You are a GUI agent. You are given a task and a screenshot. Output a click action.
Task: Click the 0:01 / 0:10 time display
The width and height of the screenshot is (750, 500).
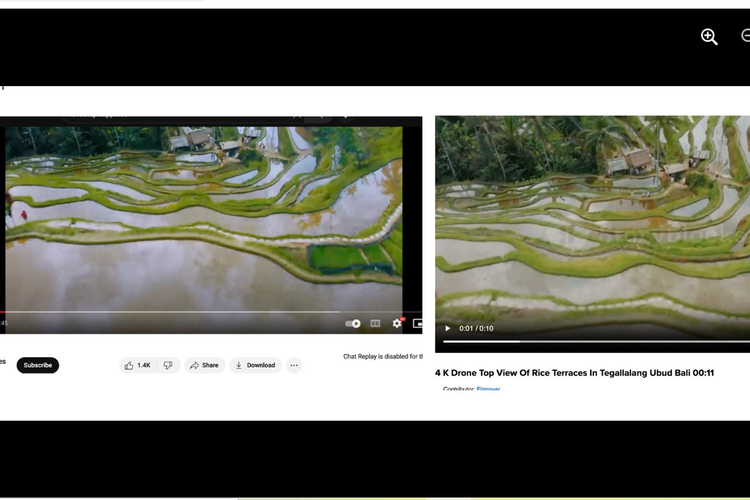pos(476,328)
